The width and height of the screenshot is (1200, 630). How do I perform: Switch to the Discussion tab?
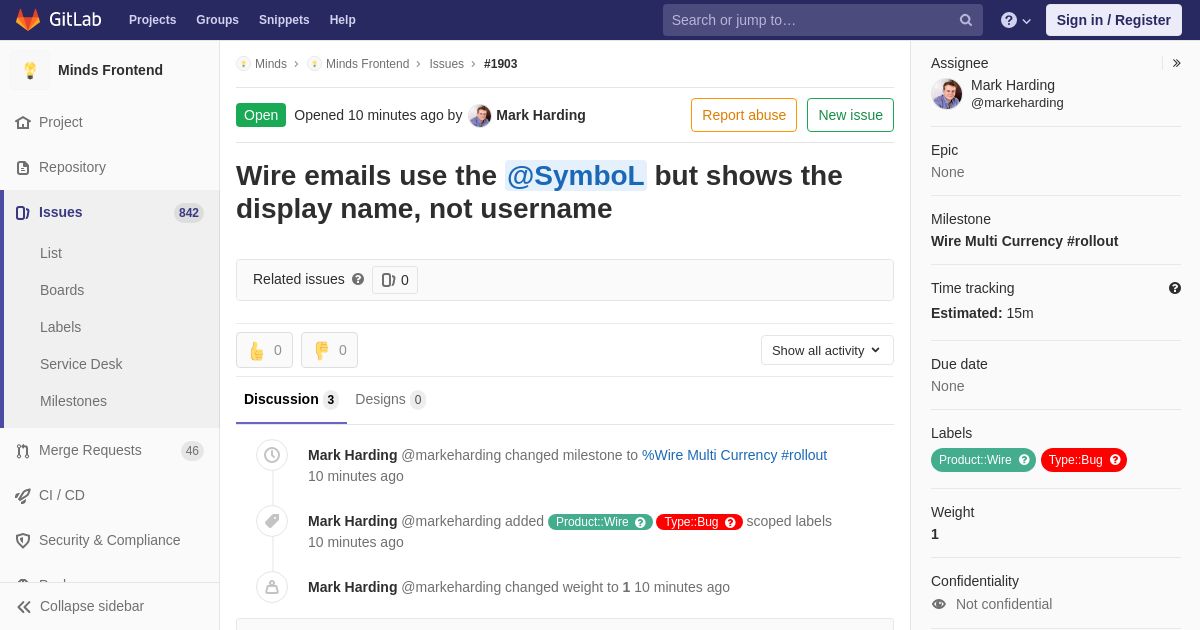[x=291, y=399]
